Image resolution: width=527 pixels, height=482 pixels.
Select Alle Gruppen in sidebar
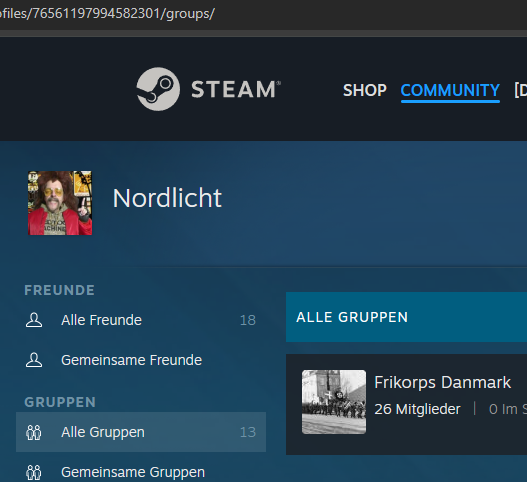(141, 432)
